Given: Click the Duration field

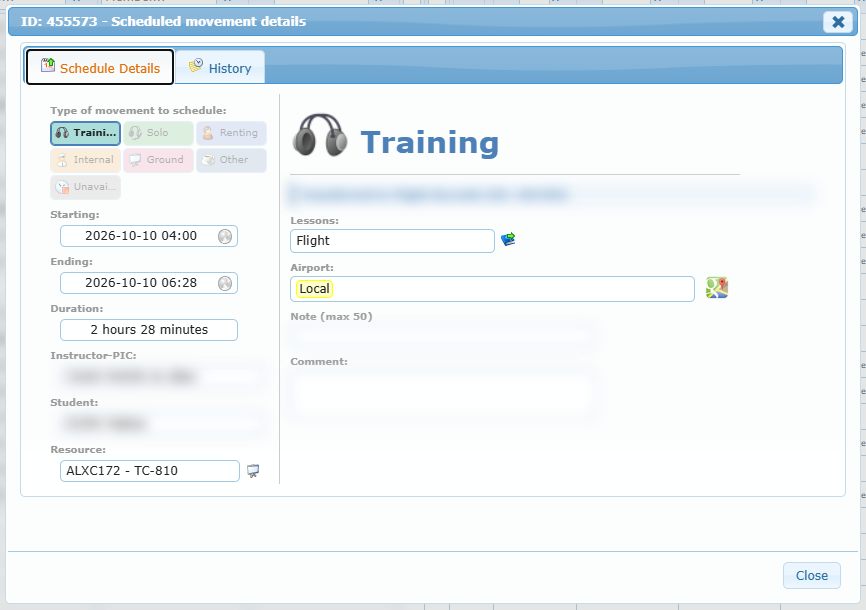Looking at the screenshot, I should tap(149, 330).
